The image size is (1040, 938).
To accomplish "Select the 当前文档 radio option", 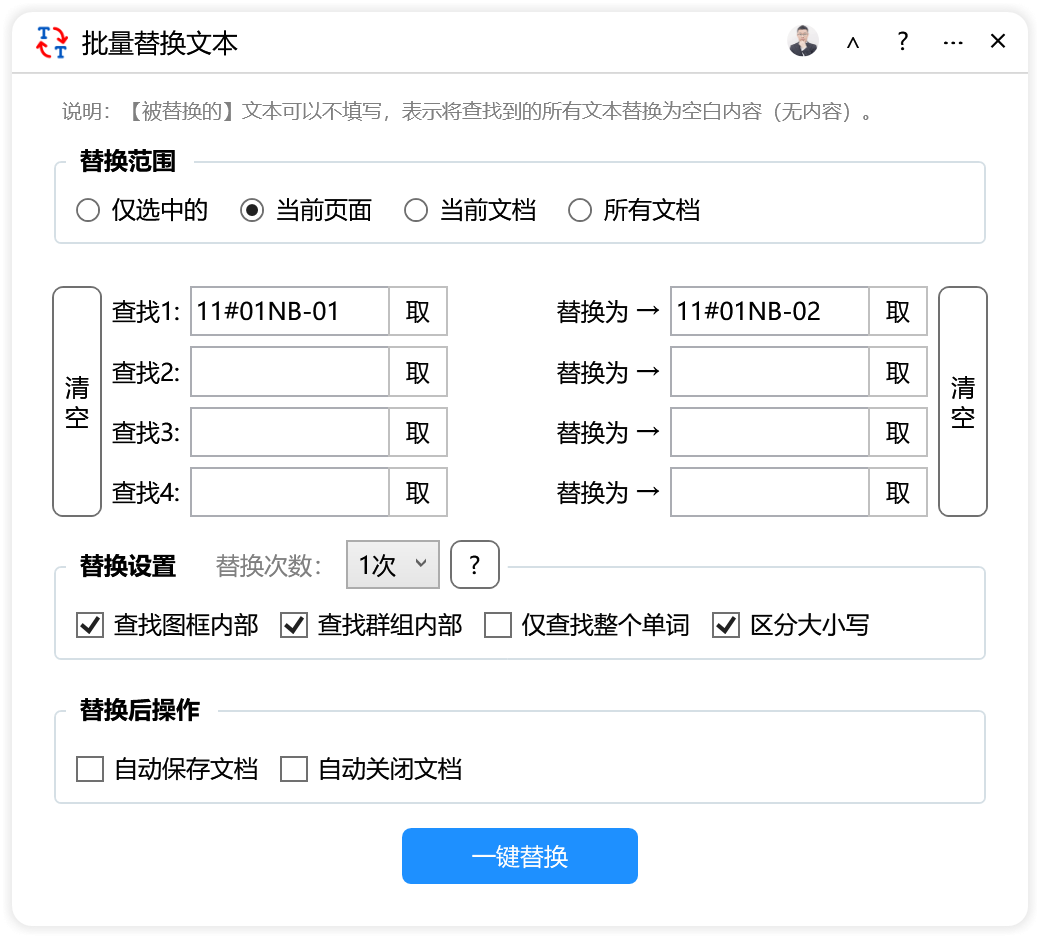I will coord(417,211).
